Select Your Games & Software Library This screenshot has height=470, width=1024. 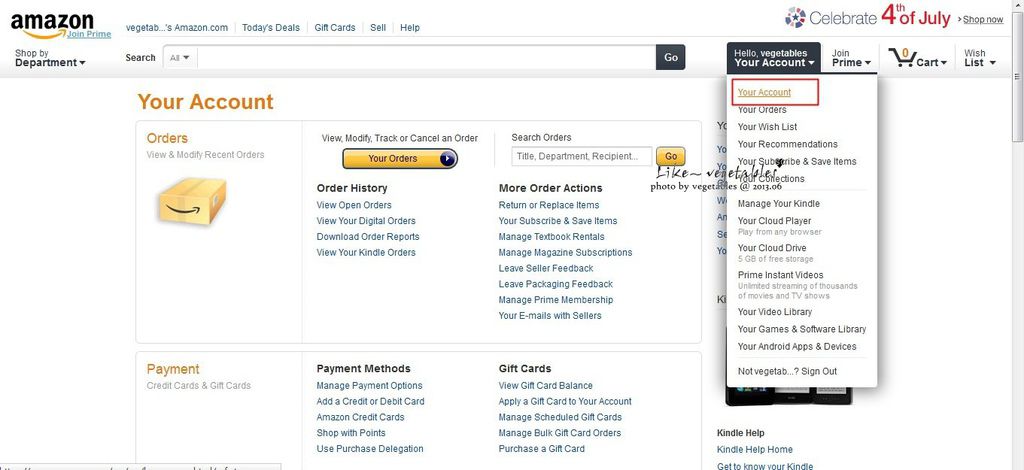[802, 329]
